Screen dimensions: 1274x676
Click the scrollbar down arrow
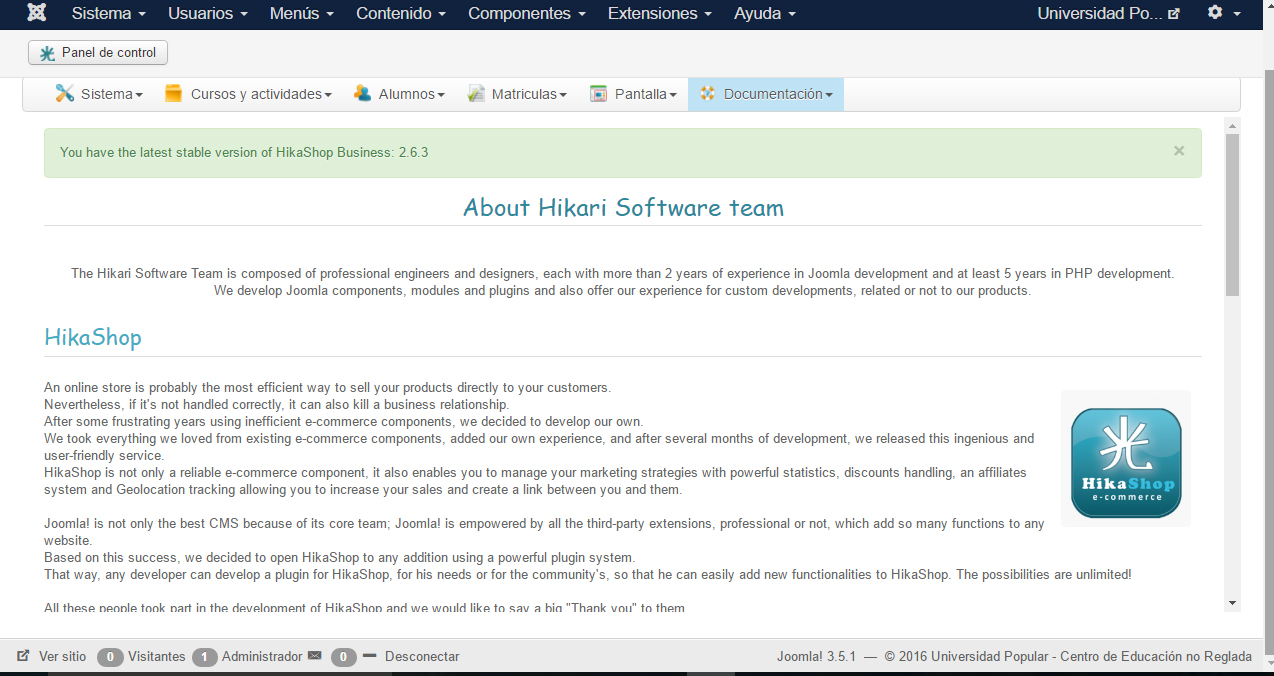tap(1232, 603)
